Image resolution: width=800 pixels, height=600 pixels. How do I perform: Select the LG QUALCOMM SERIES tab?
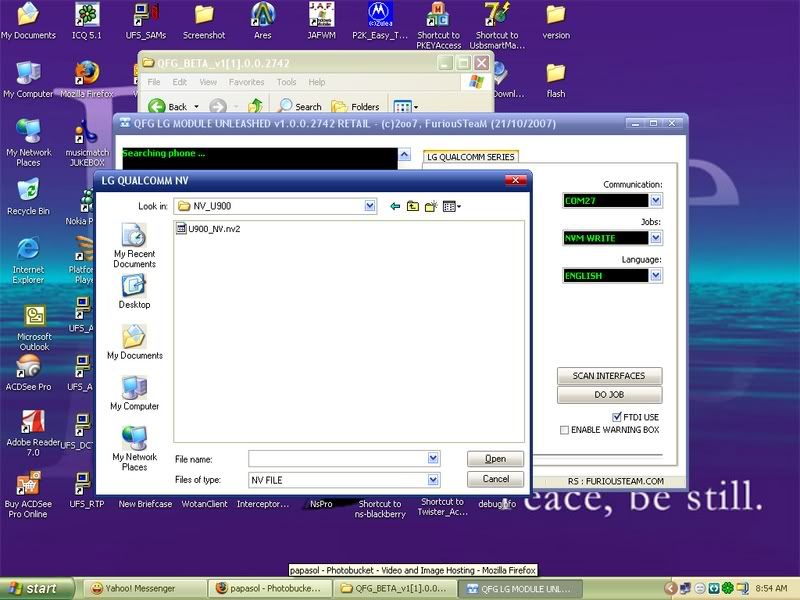pyautogui.click(x=470, y=157)
